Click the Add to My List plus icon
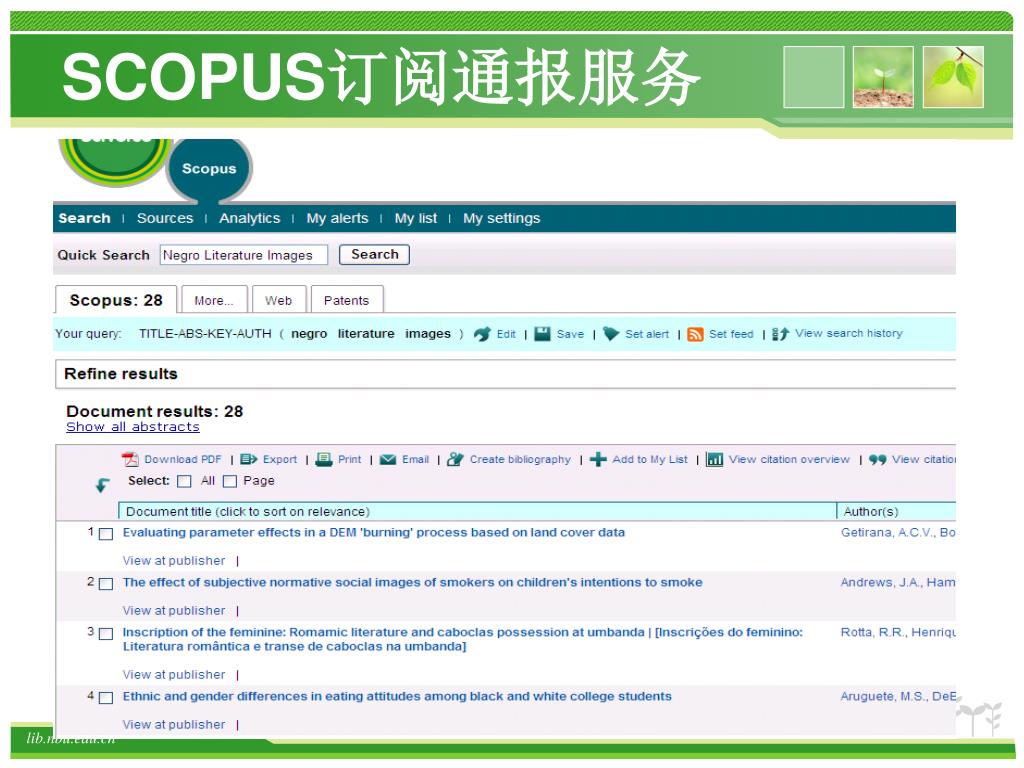Screen dimensions: 1024x768 [598, 459]
